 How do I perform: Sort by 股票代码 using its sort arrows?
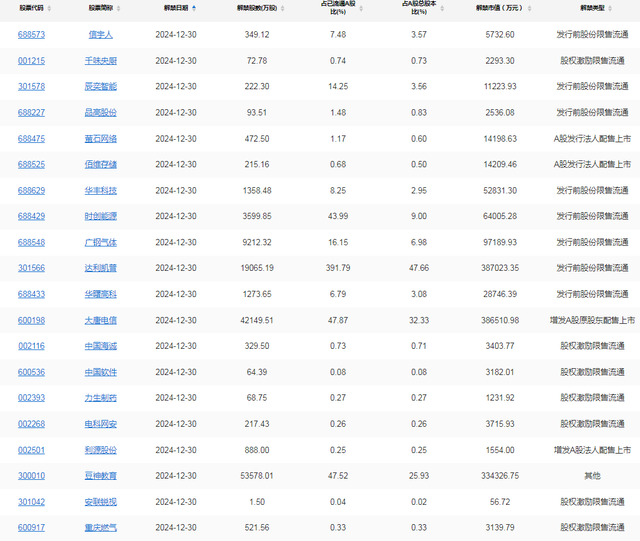49,8
